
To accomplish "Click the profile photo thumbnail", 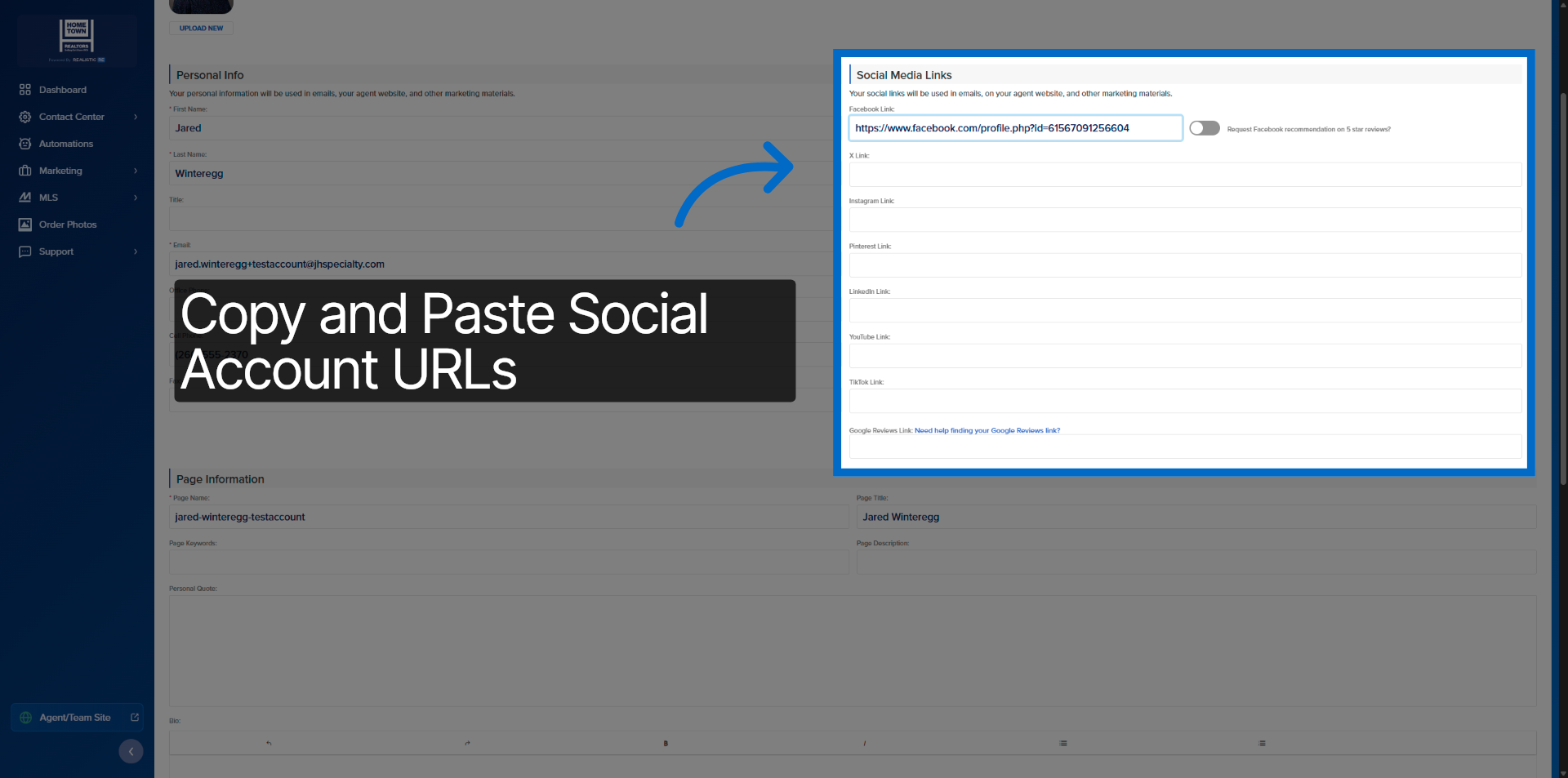I will (201, 7).
